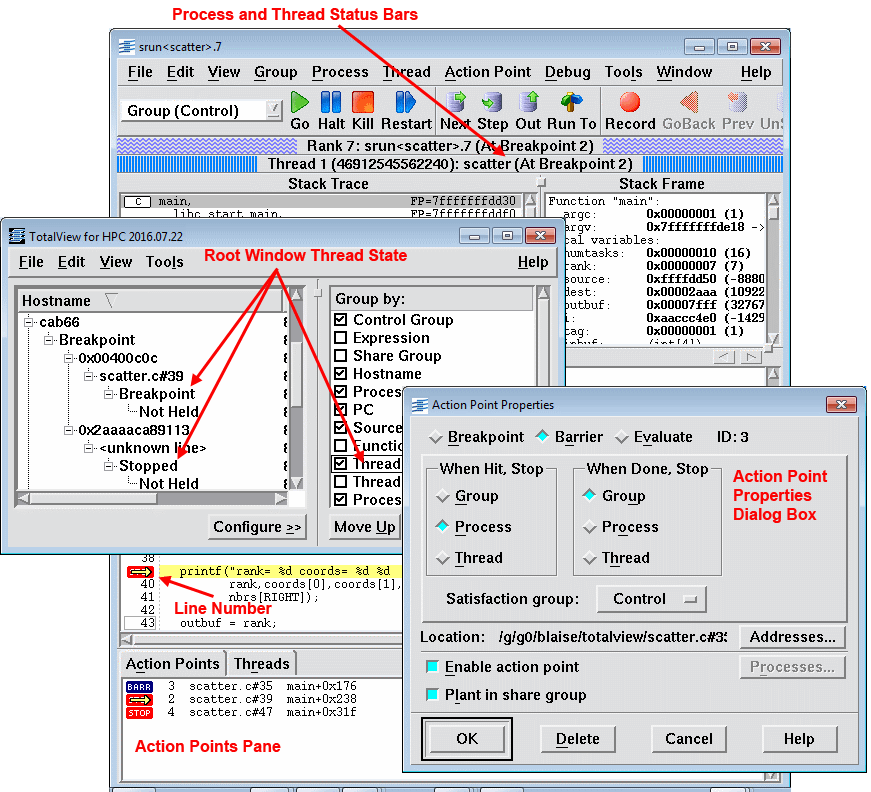Click the Action Point Properties title icon
Image resolution: width=871 pixels, height=792 pixels.
(420, 405)
